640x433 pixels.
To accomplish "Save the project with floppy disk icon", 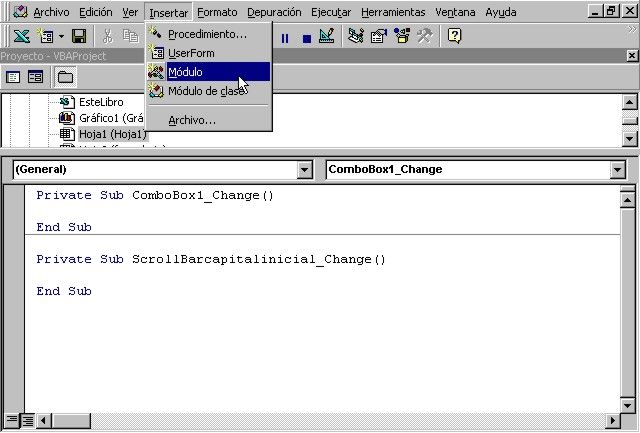I will [79, 36].
